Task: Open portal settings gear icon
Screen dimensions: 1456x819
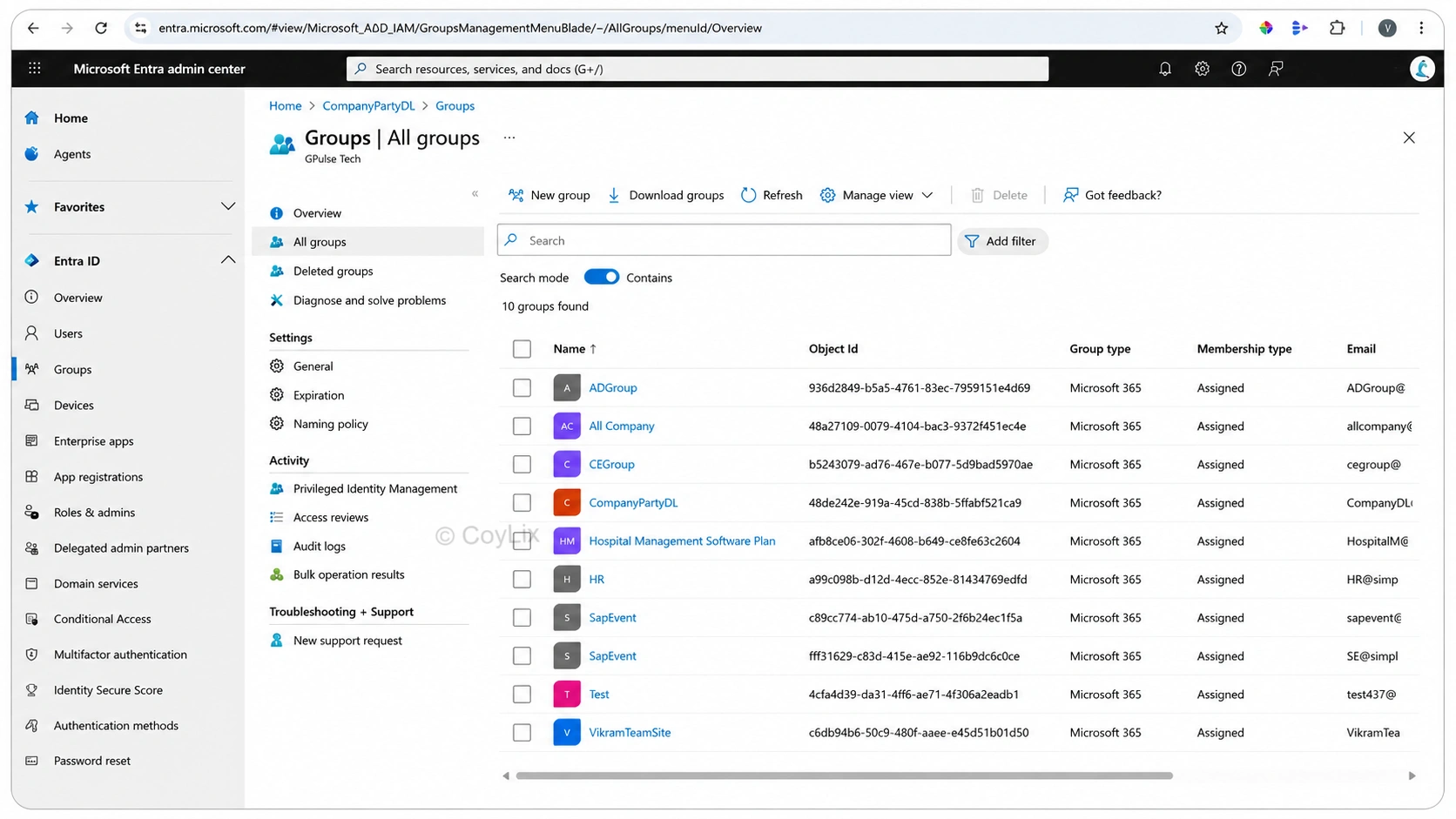Action: 1202,69
